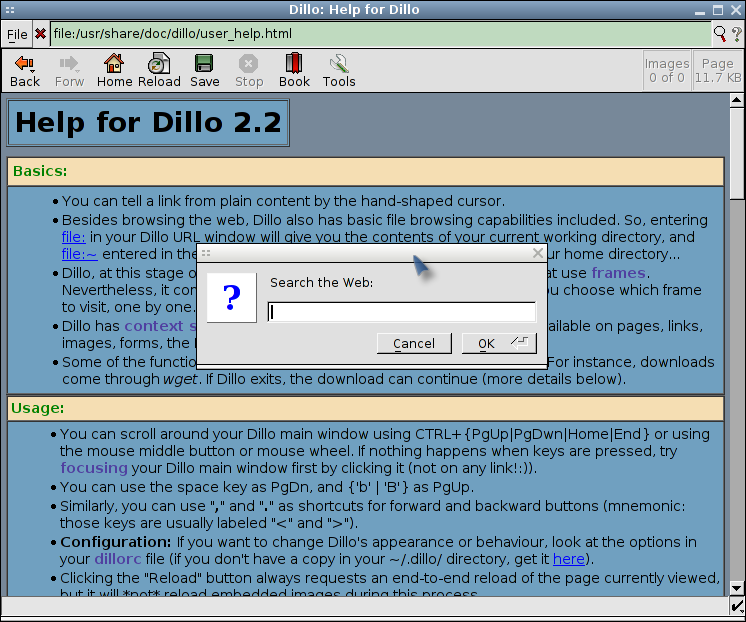Click the scrollbar up arrow
746x622 pixels.
pyautogui.click(x=736, y=100)
